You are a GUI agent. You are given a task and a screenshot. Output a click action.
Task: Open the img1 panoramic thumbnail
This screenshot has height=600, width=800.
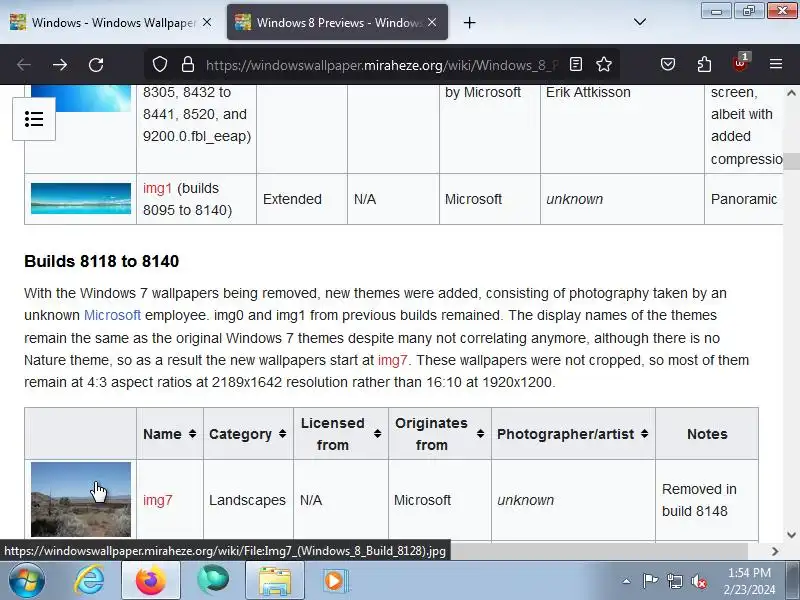(81, 198)
